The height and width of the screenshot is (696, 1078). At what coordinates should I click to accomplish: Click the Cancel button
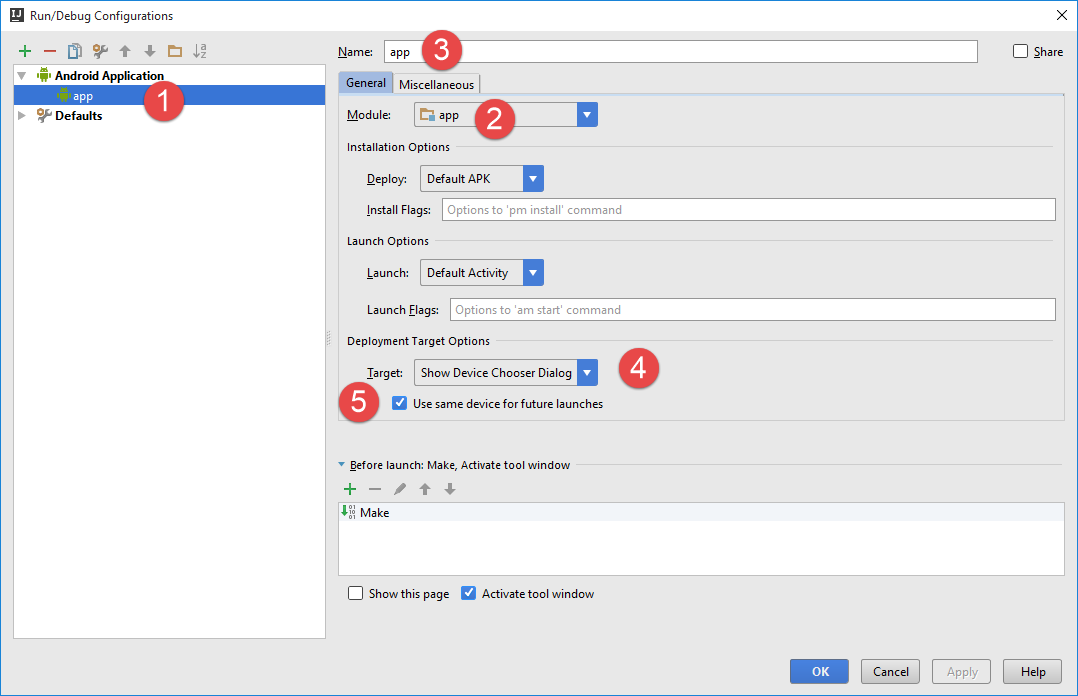coord(890,672)
